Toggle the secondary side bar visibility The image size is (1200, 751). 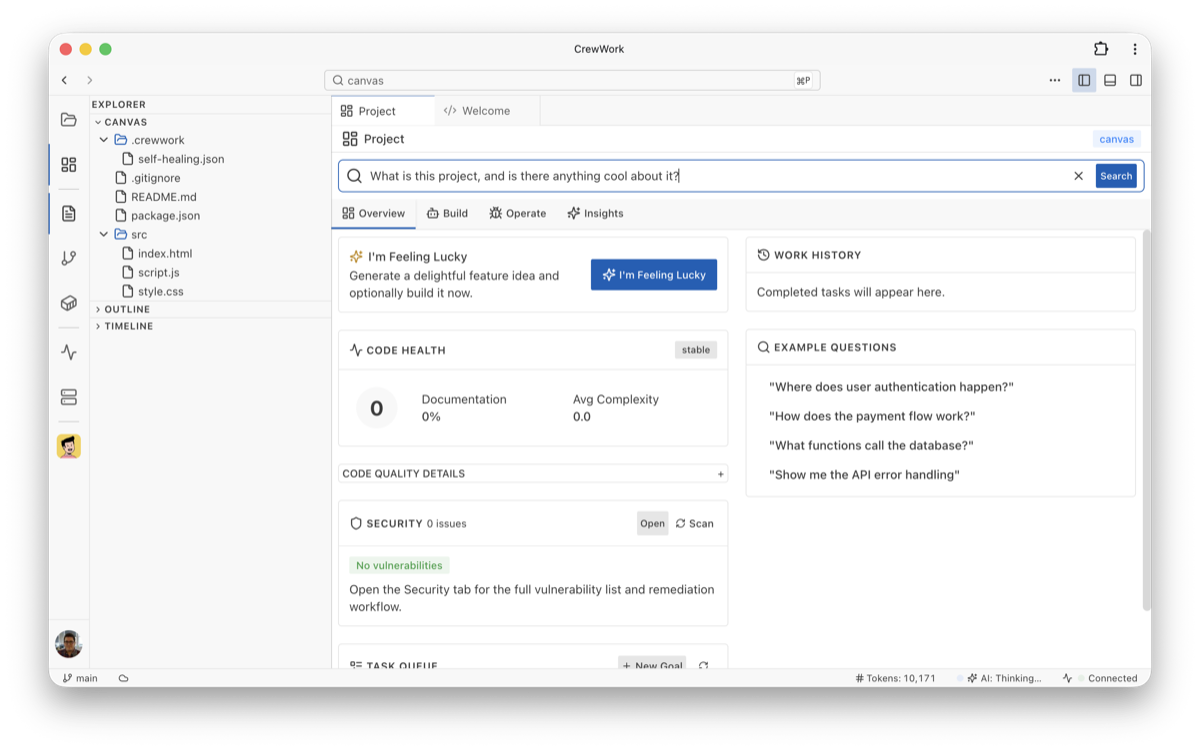click(x=1136, y=80)
